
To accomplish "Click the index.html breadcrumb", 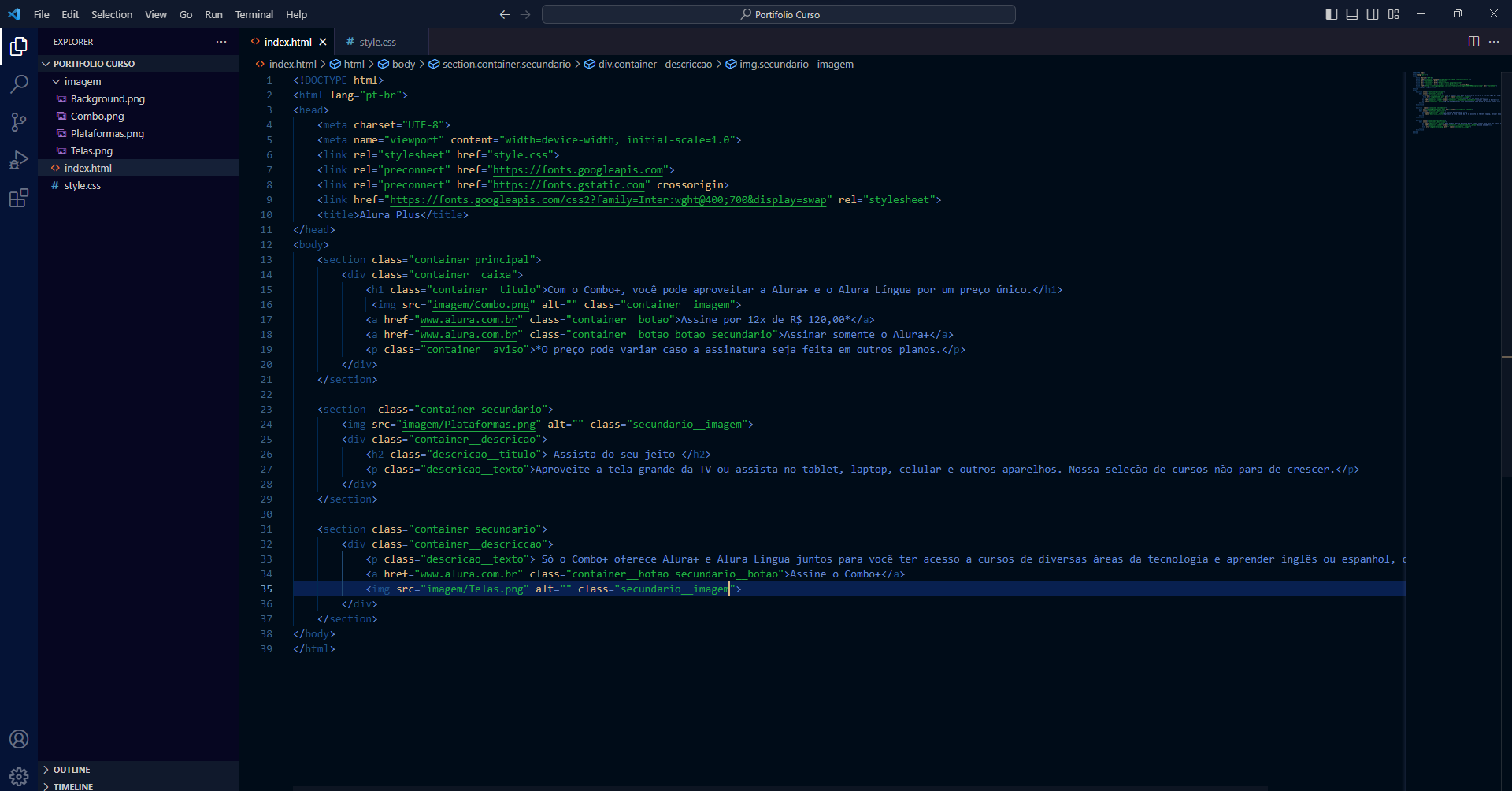I will (x=285, y=64).
